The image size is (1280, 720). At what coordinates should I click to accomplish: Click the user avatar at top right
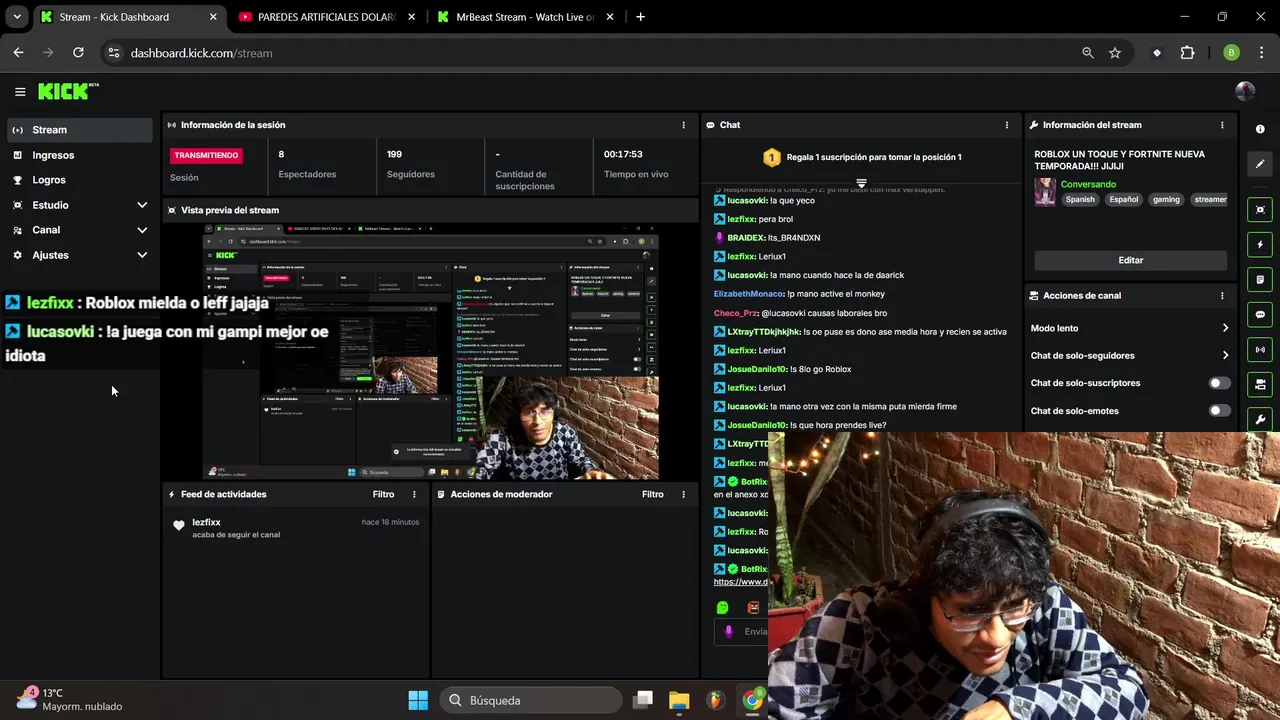click(x=1245, y=91)
